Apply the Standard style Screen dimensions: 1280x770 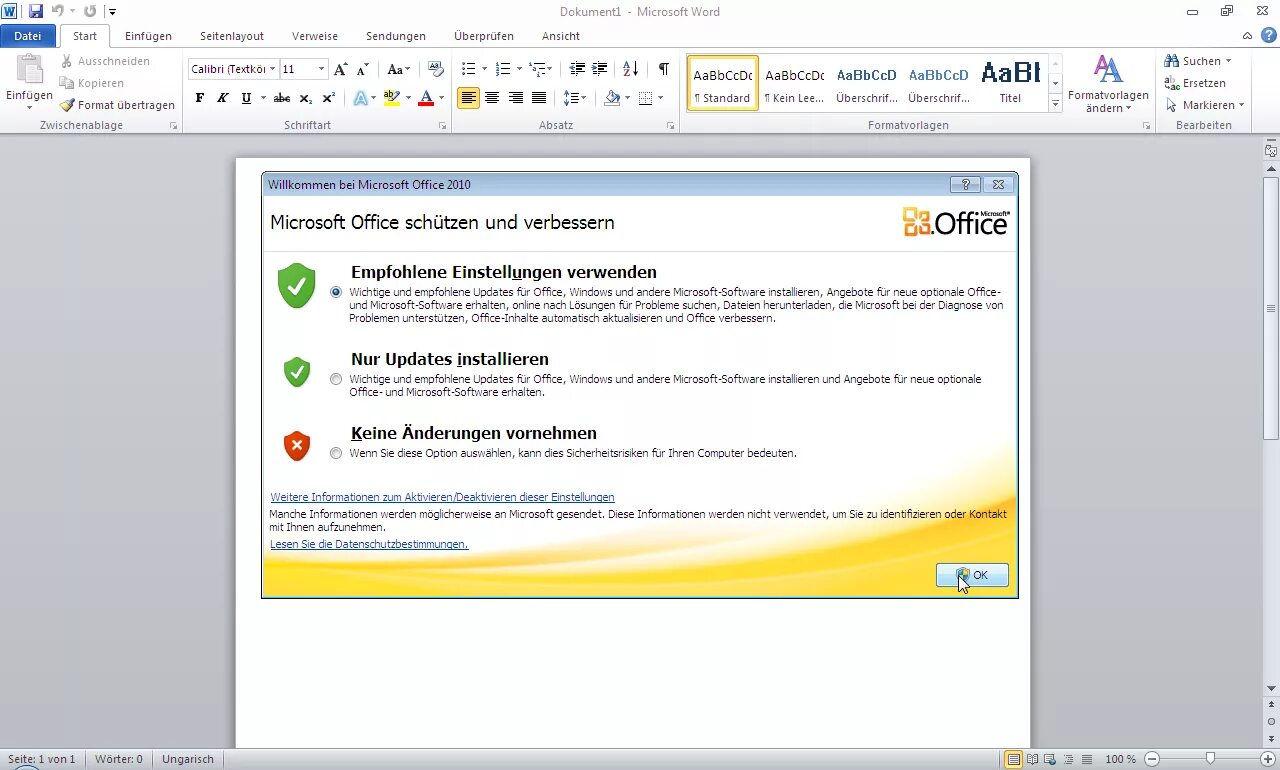tap(722, 83)
